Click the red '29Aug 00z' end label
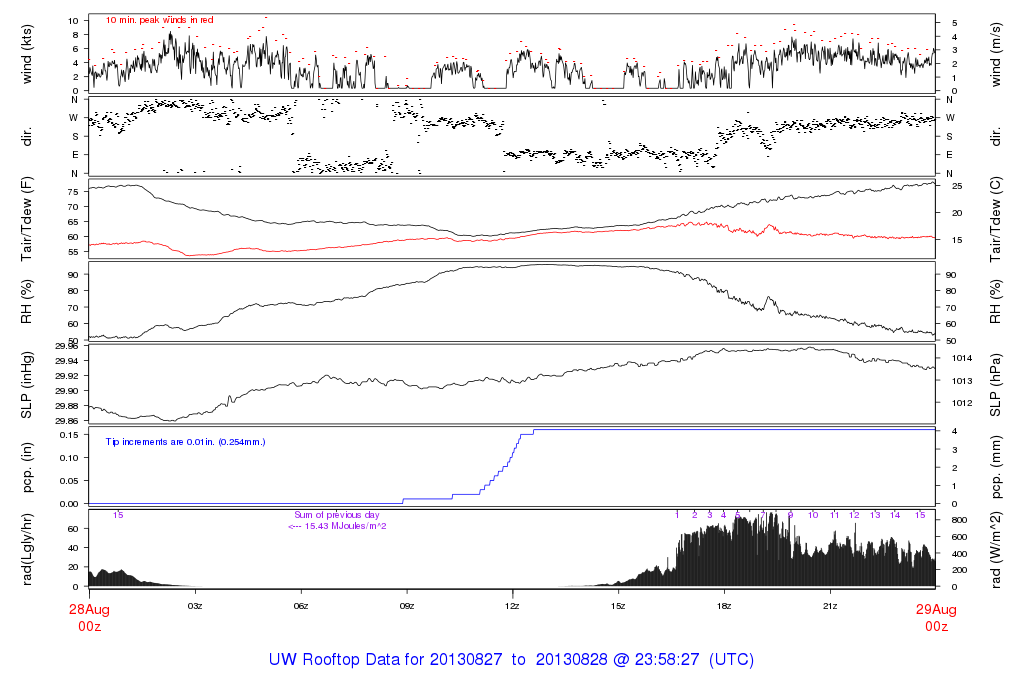Image resolution: width=1024 pixels, height=700 pixels. (936, 617)
